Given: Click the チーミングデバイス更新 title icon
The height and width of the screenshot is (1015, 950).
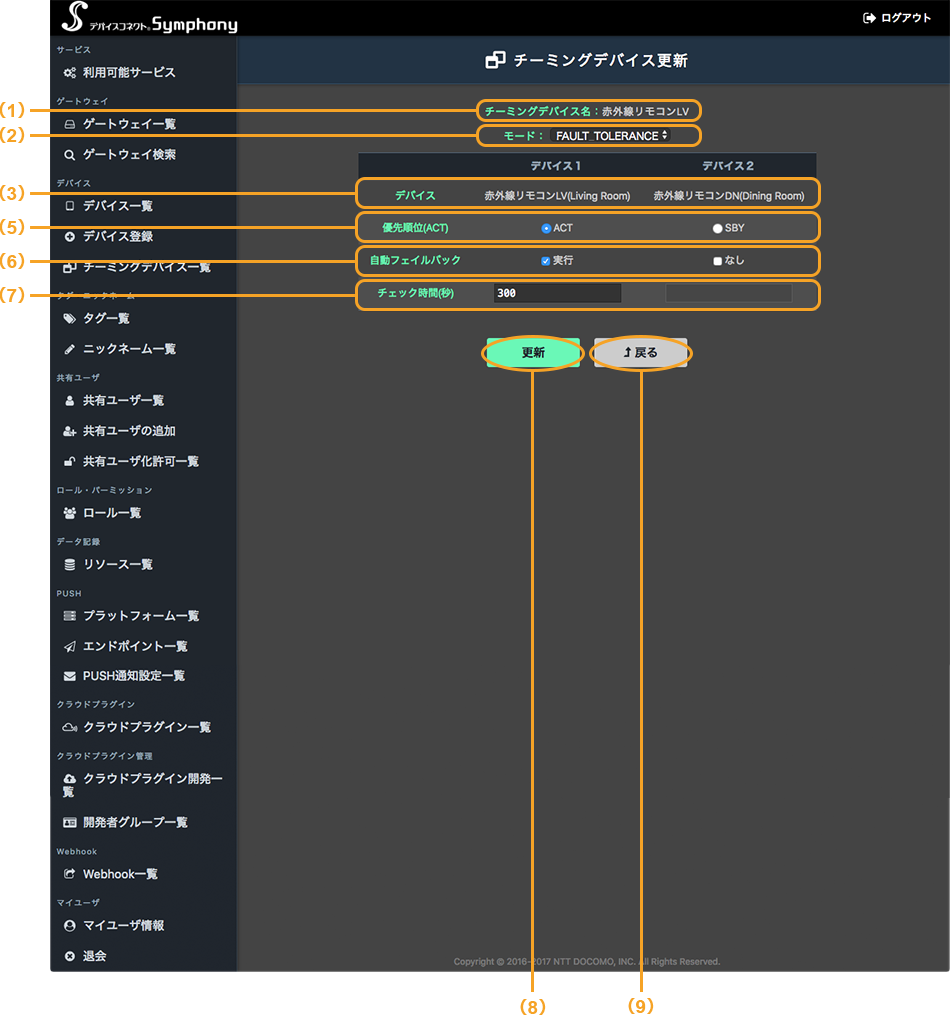Looking at the screenshot, I should point(496,60).
